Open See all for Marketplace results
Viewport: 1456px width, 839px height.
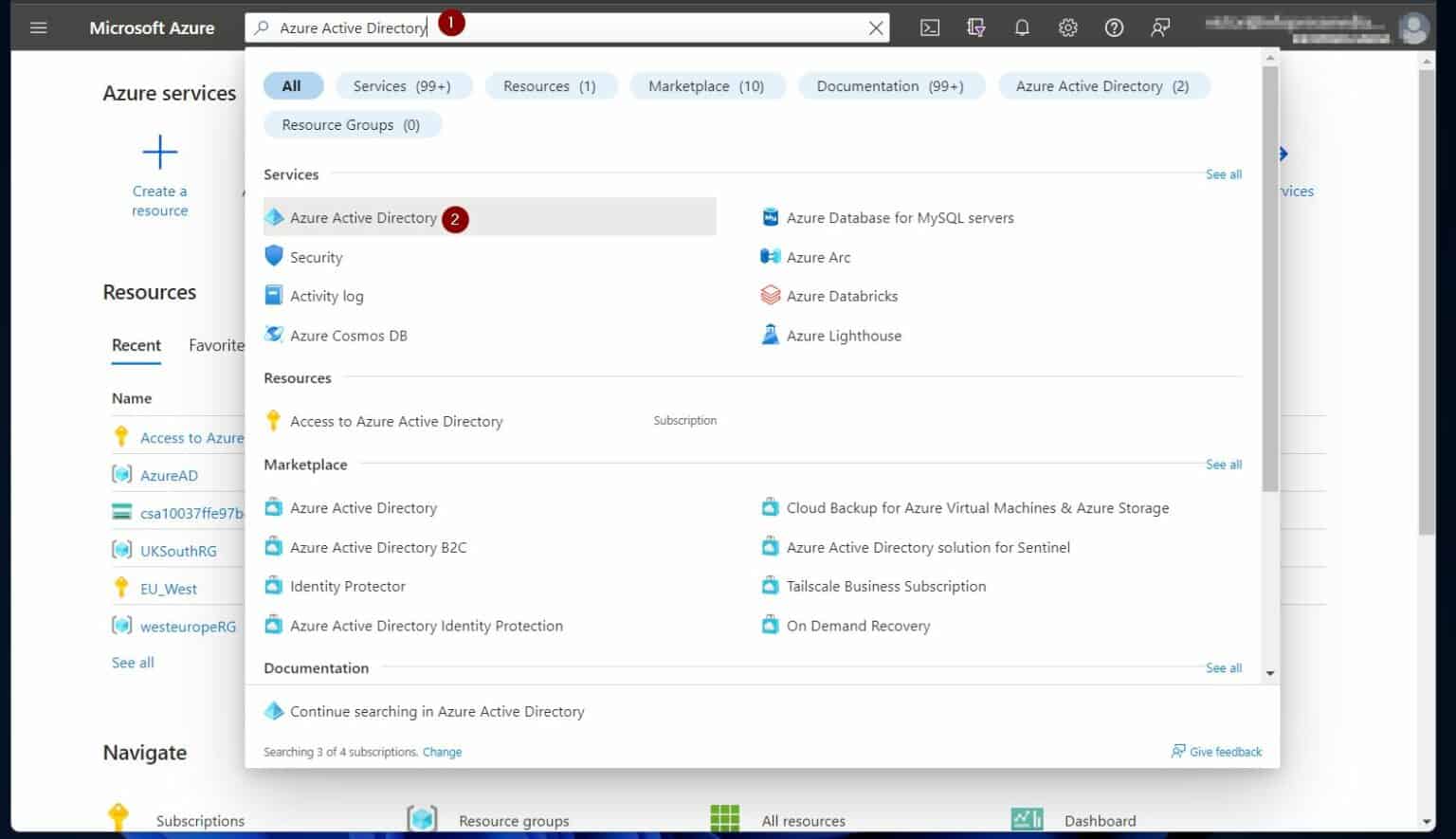(1223, 464)
